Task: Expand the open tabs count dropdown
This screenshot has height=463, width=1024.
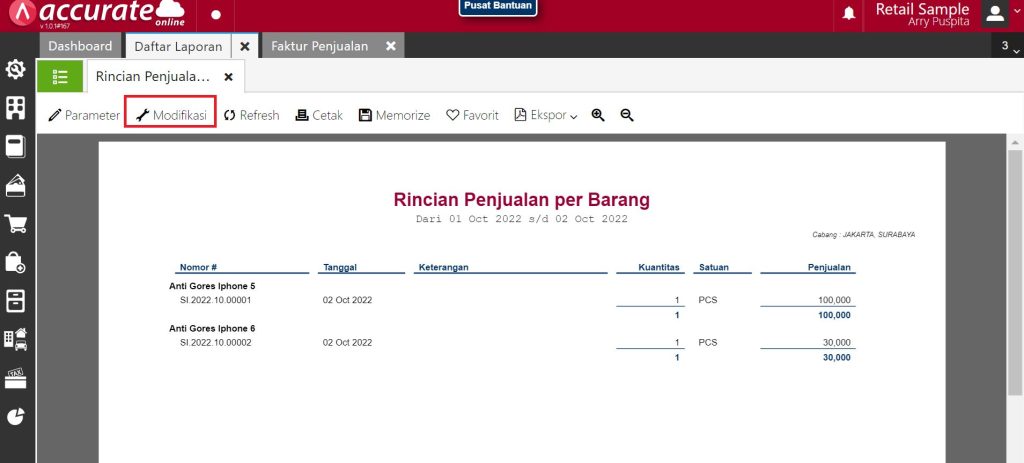Action: (x=1009, y=46)
